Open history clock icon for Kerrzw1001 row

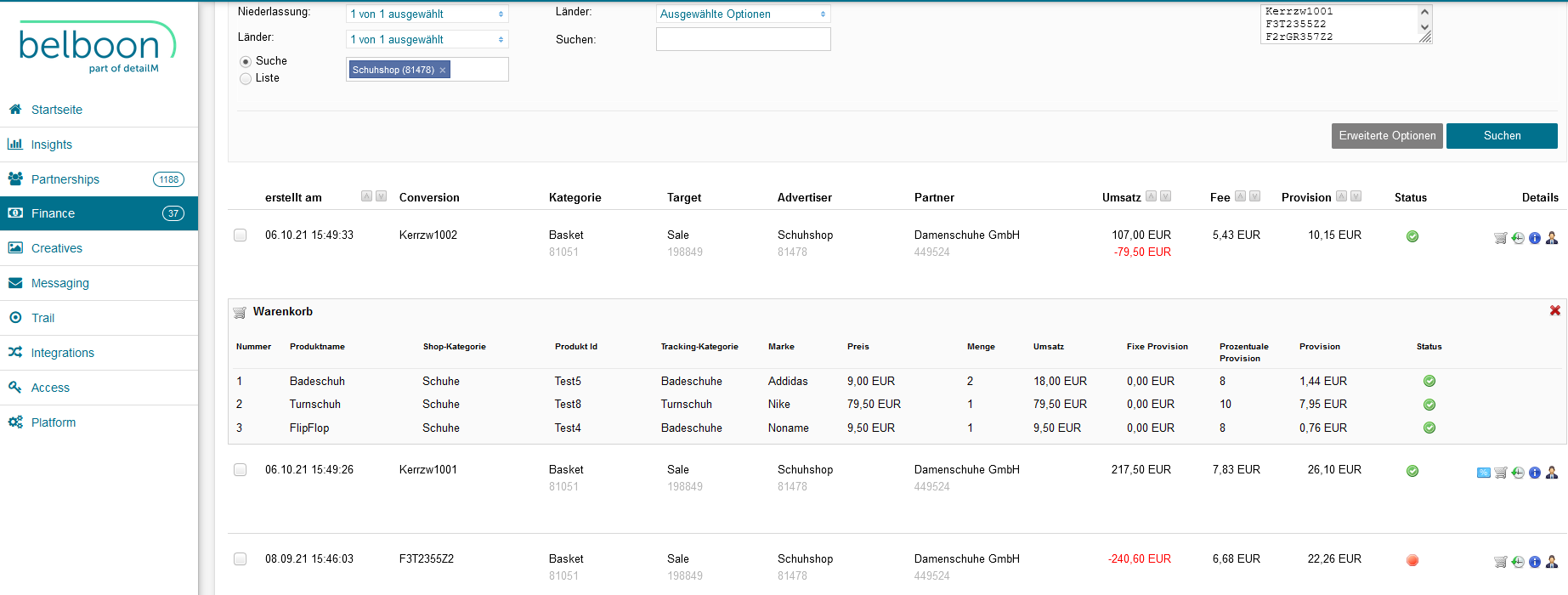(1518, 473)
